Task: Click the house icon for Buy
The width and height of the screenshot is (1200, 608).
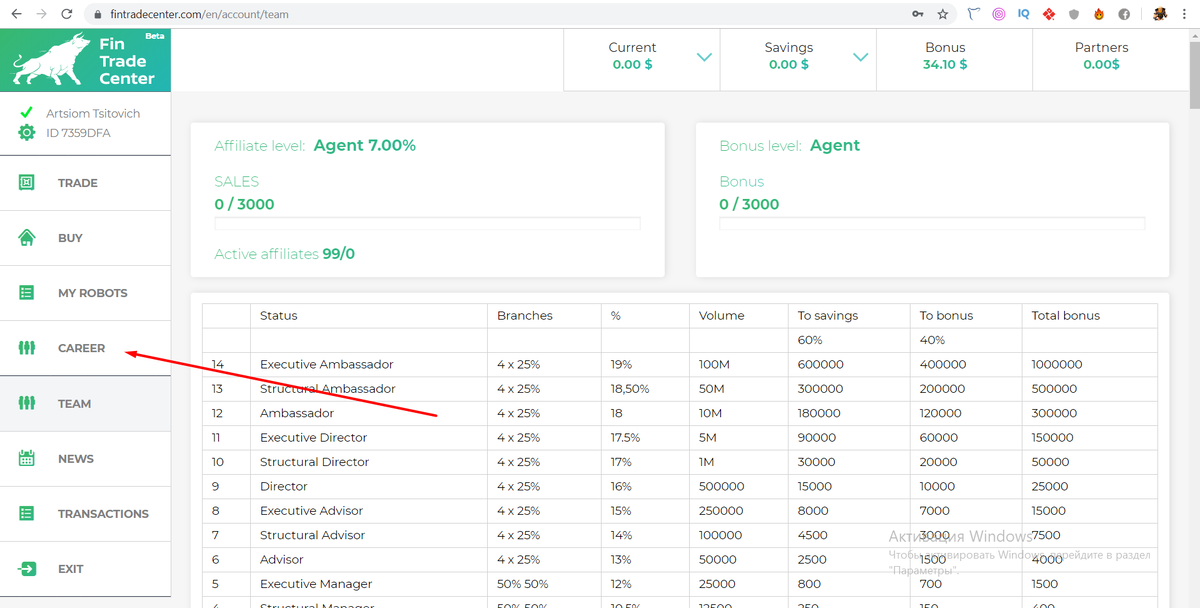Action: click(26, 238)
